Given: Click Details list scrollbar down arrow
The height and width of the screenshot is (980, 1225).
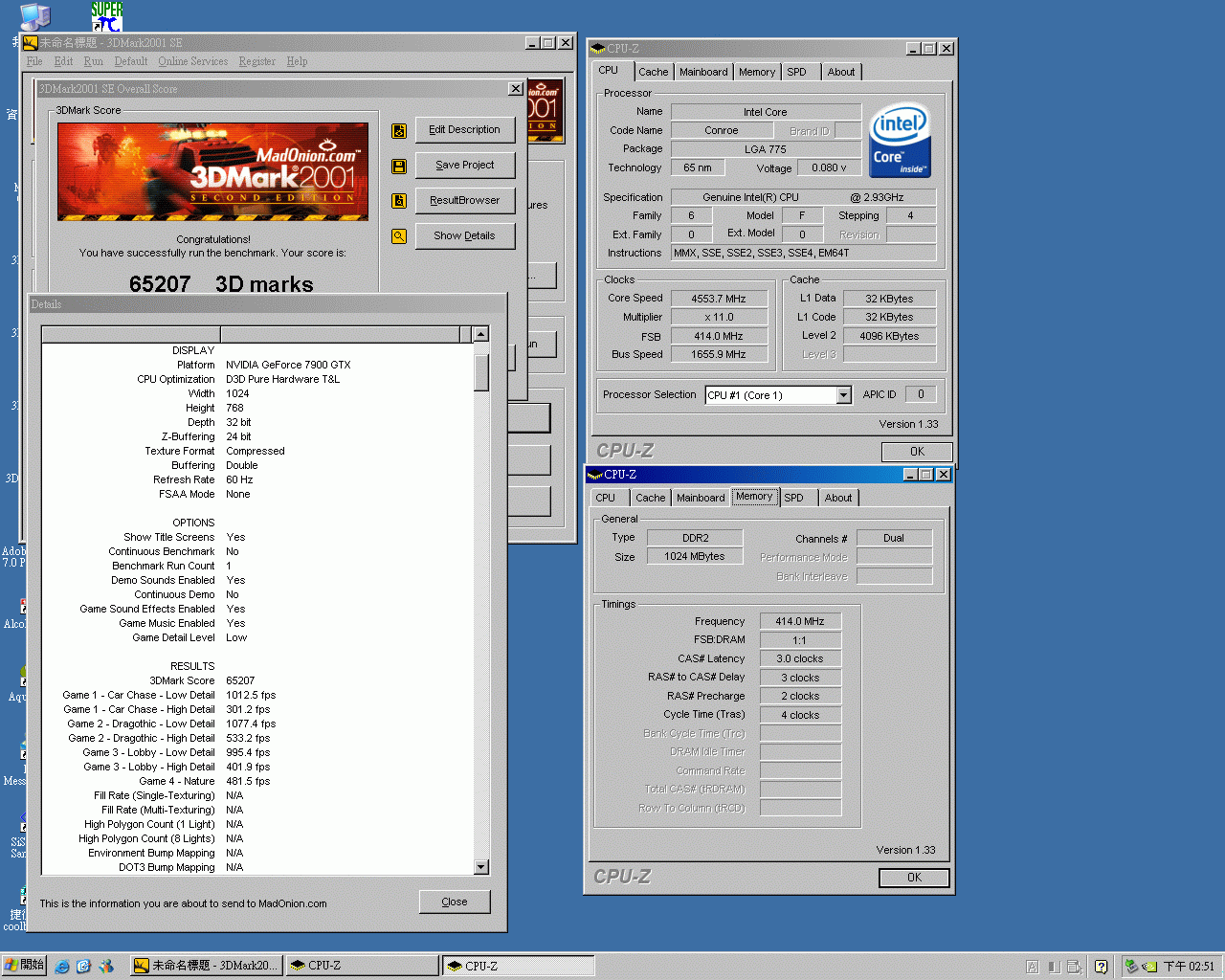Looking at the screenshot, I should tap(481, 867).
